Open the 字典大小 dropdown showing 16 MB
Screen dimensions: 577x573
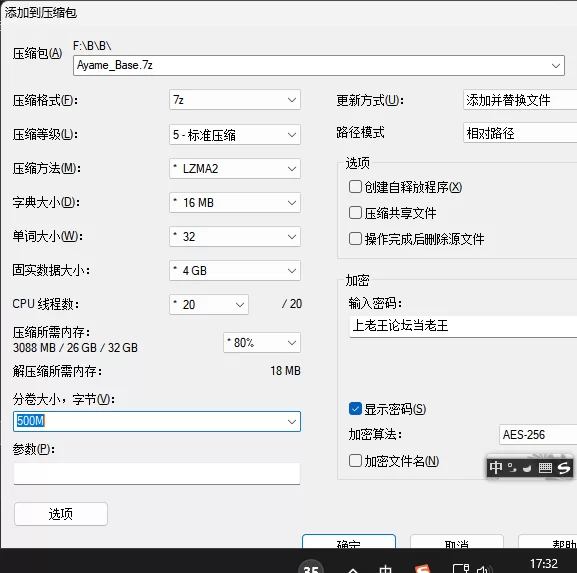point(235,202)
